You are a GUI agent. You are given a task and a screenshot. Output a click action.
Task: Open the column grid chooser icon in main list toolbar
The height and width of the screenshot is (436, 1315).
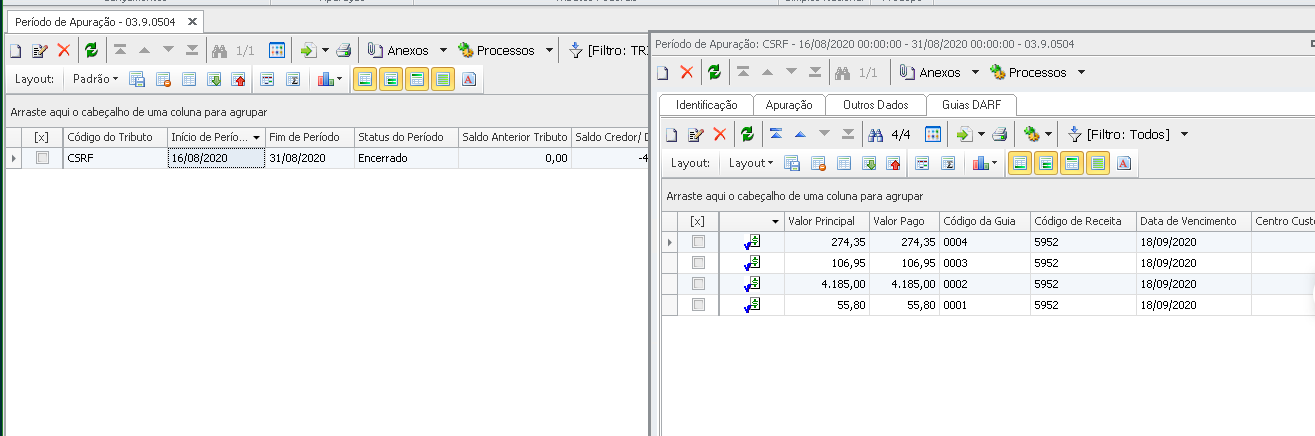(x=277, y=50)
